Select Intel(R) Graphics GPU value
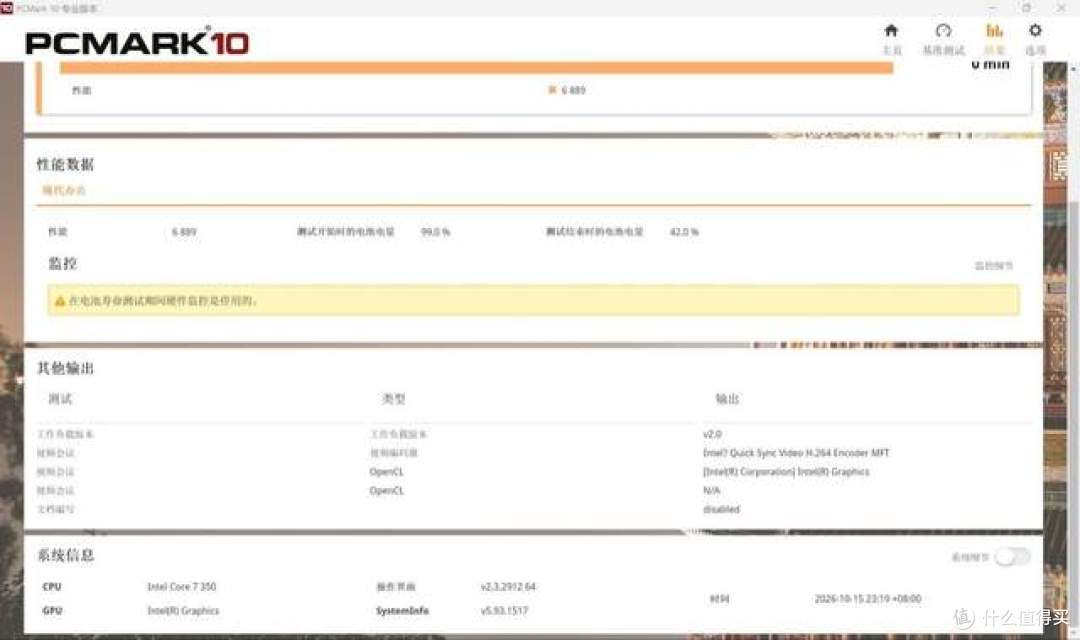 (x=183, y=610)
